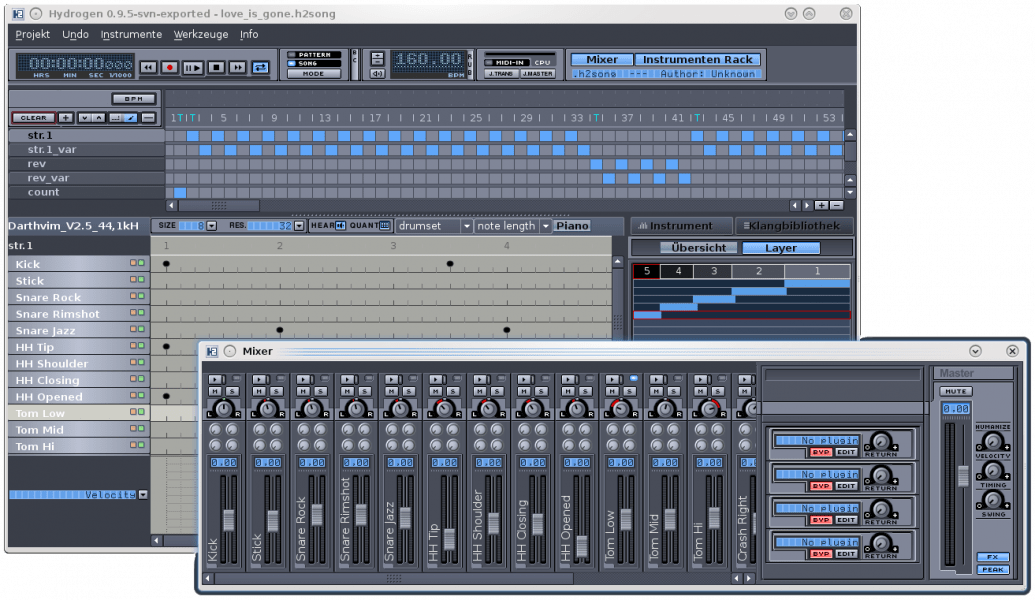The width and height of the screenshot is (1035, 600).
Task: Toggle the J.MASTER Jack master button
Action: click(x=537, y=73)
